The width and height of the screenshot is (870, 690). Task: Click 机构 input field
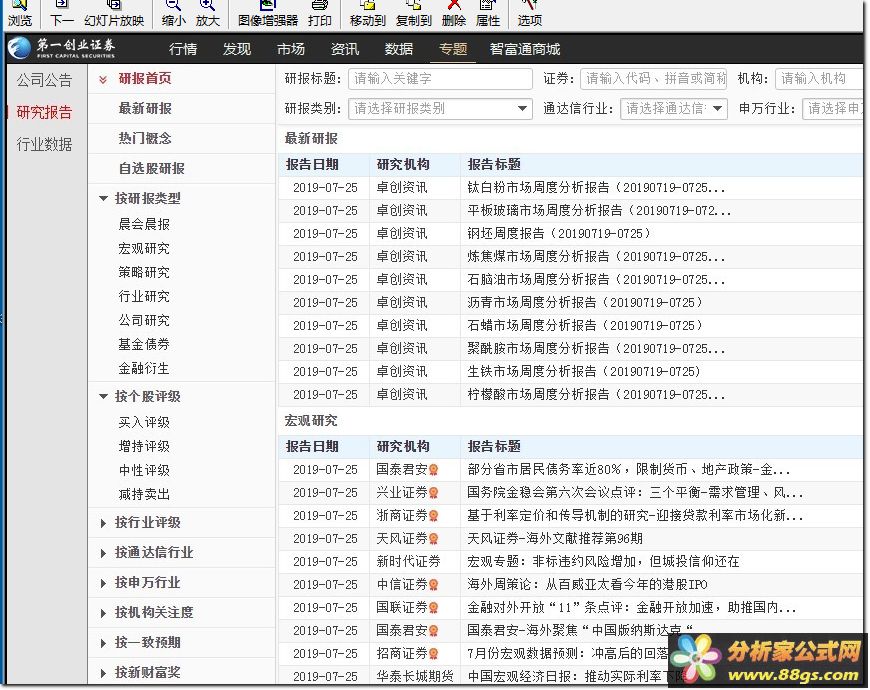(x=819, y=78)
